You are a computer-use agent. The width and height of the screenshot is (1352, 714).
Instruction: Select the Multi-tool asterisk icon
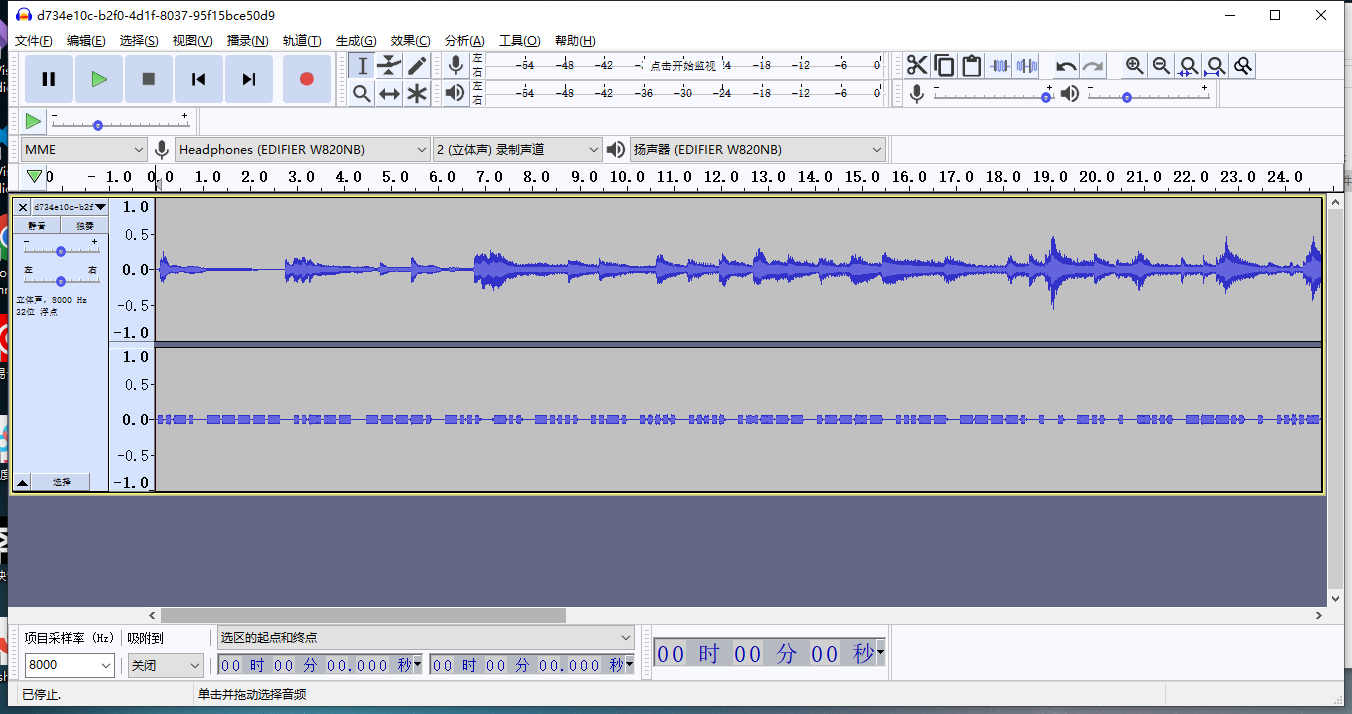point(417,93)
